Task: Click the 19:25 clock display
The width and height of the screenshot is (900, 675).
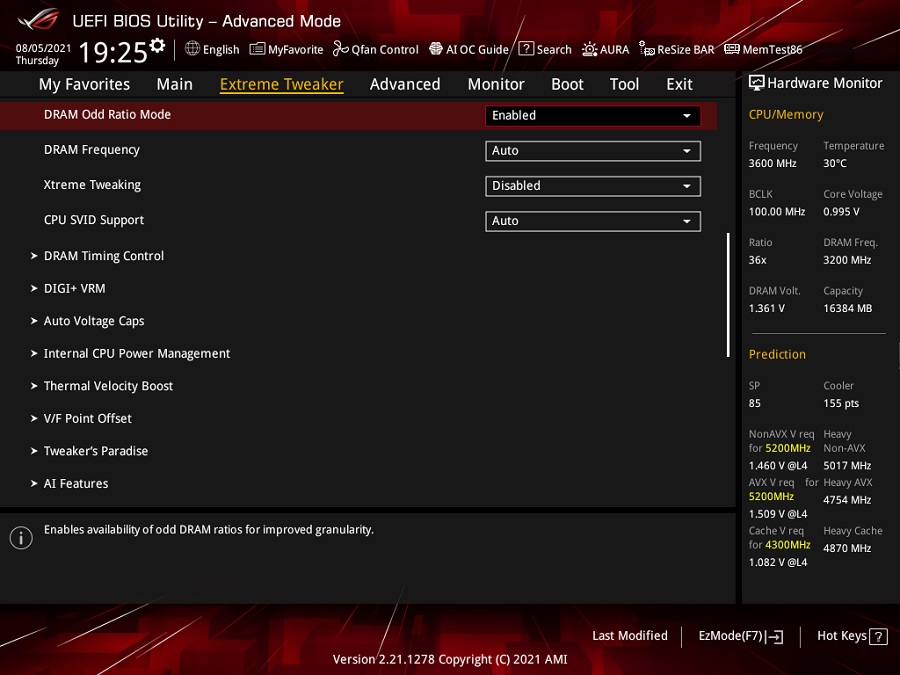Action: tap(113, 53)
